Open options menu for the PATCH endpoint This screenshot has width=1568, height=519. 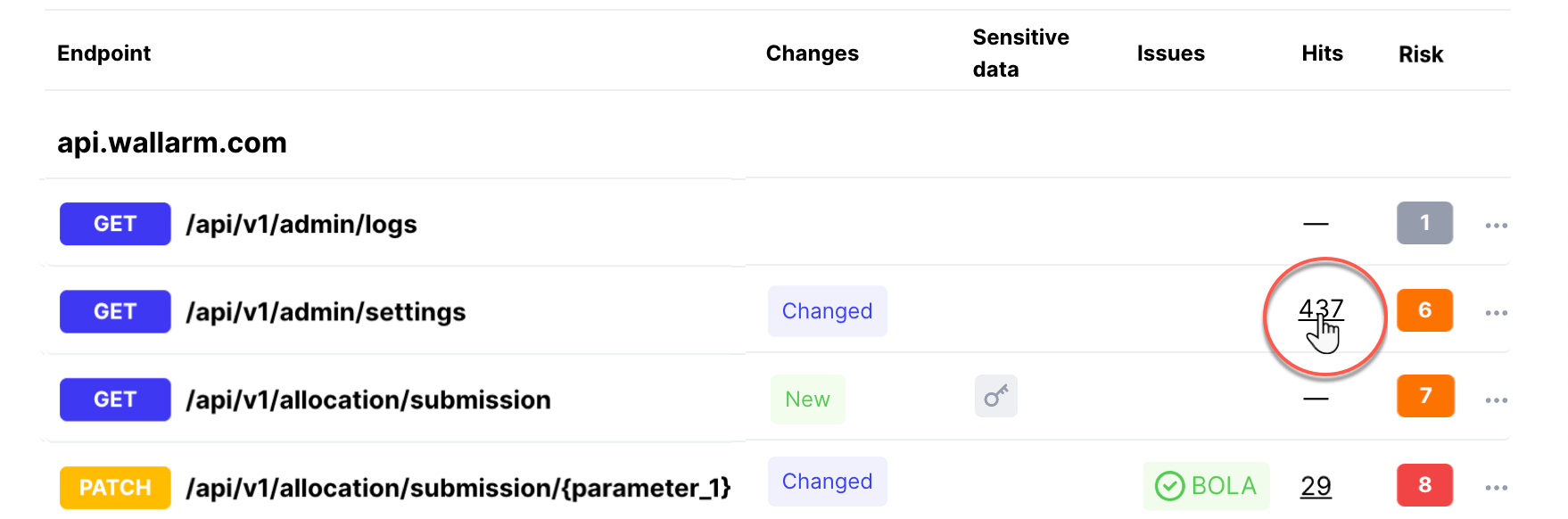click(1497, 488)
